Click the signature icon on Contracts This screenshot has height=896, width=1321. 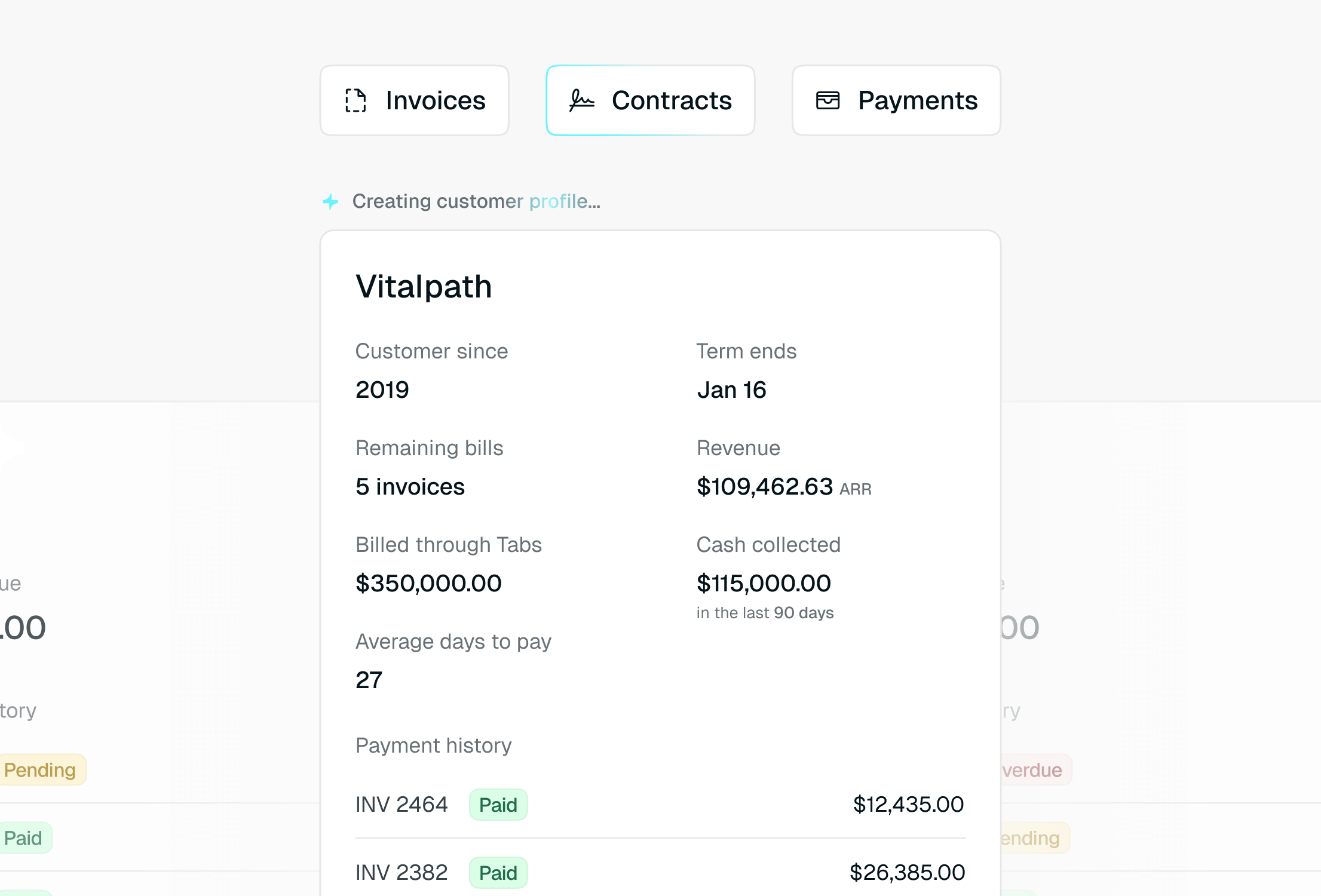[x=581, y=100]
